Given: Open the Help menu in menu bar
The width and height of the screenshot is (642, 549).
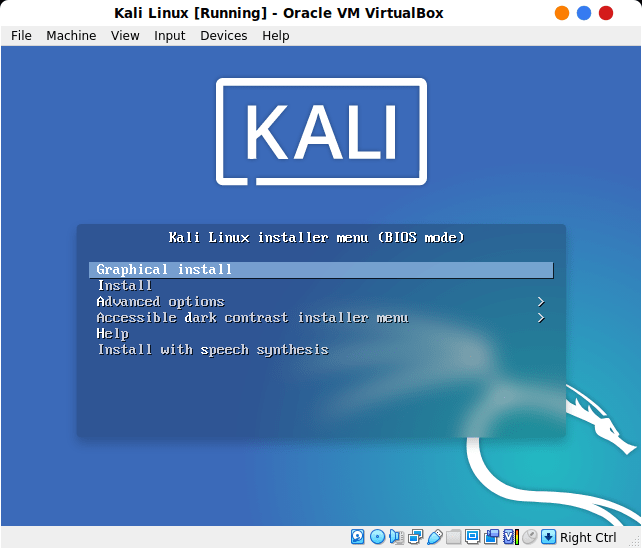Looking at the screenshot, I should coord(276,36).
